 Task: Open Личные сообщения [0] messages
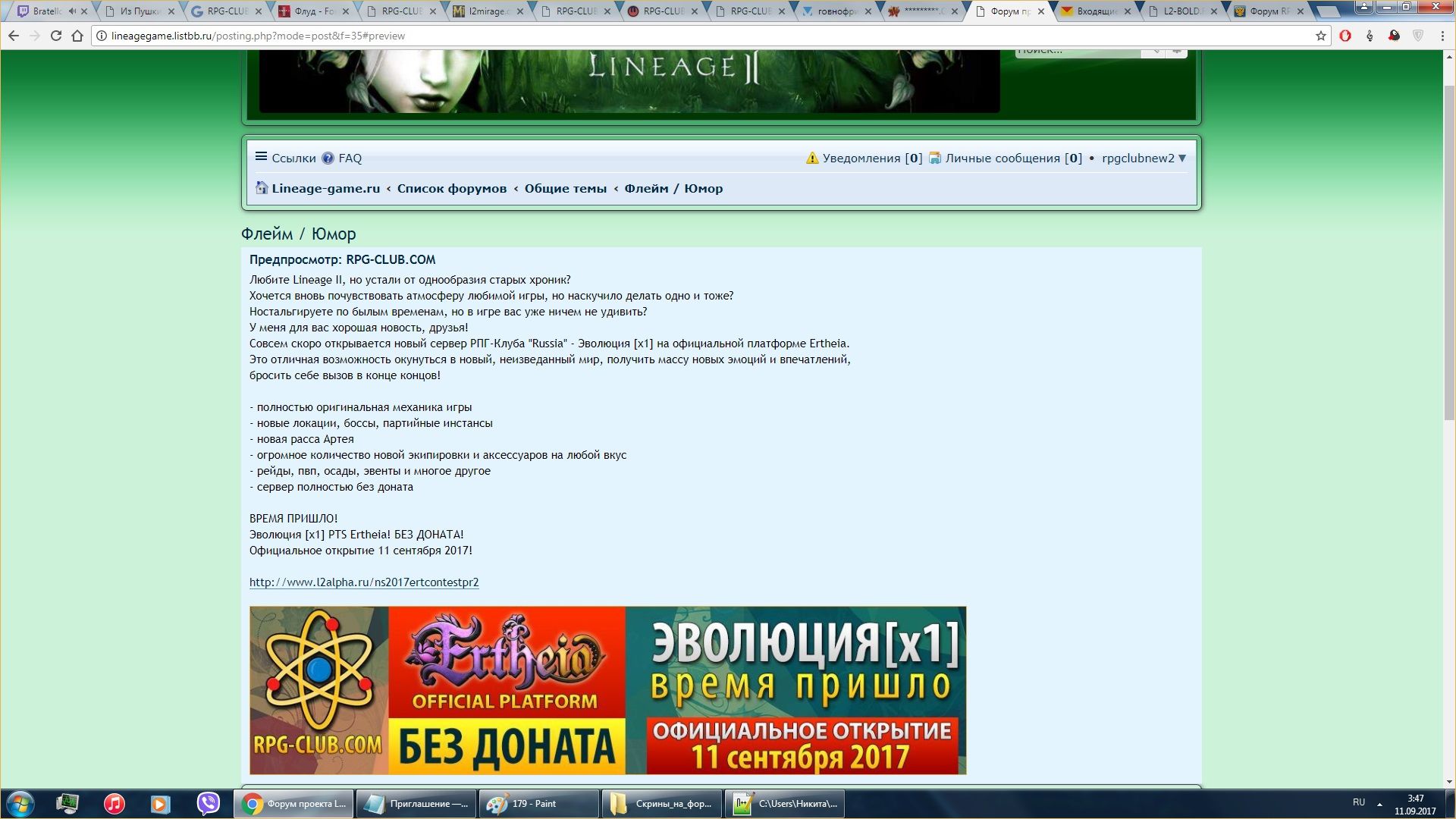click(x=1013, y=158)
